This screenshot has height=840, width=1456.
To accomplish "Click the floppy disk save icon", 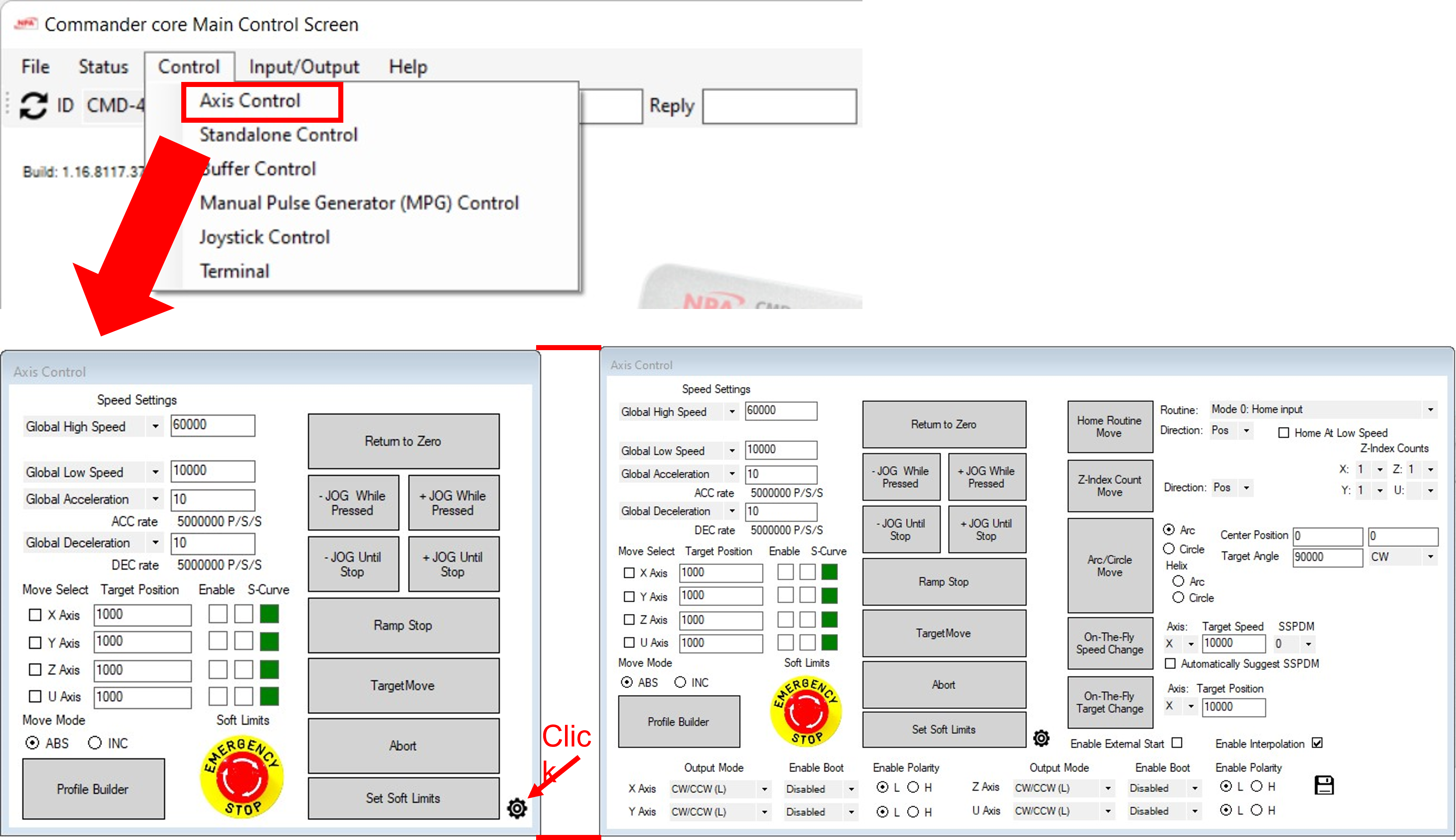I will tap(1325, 785).
